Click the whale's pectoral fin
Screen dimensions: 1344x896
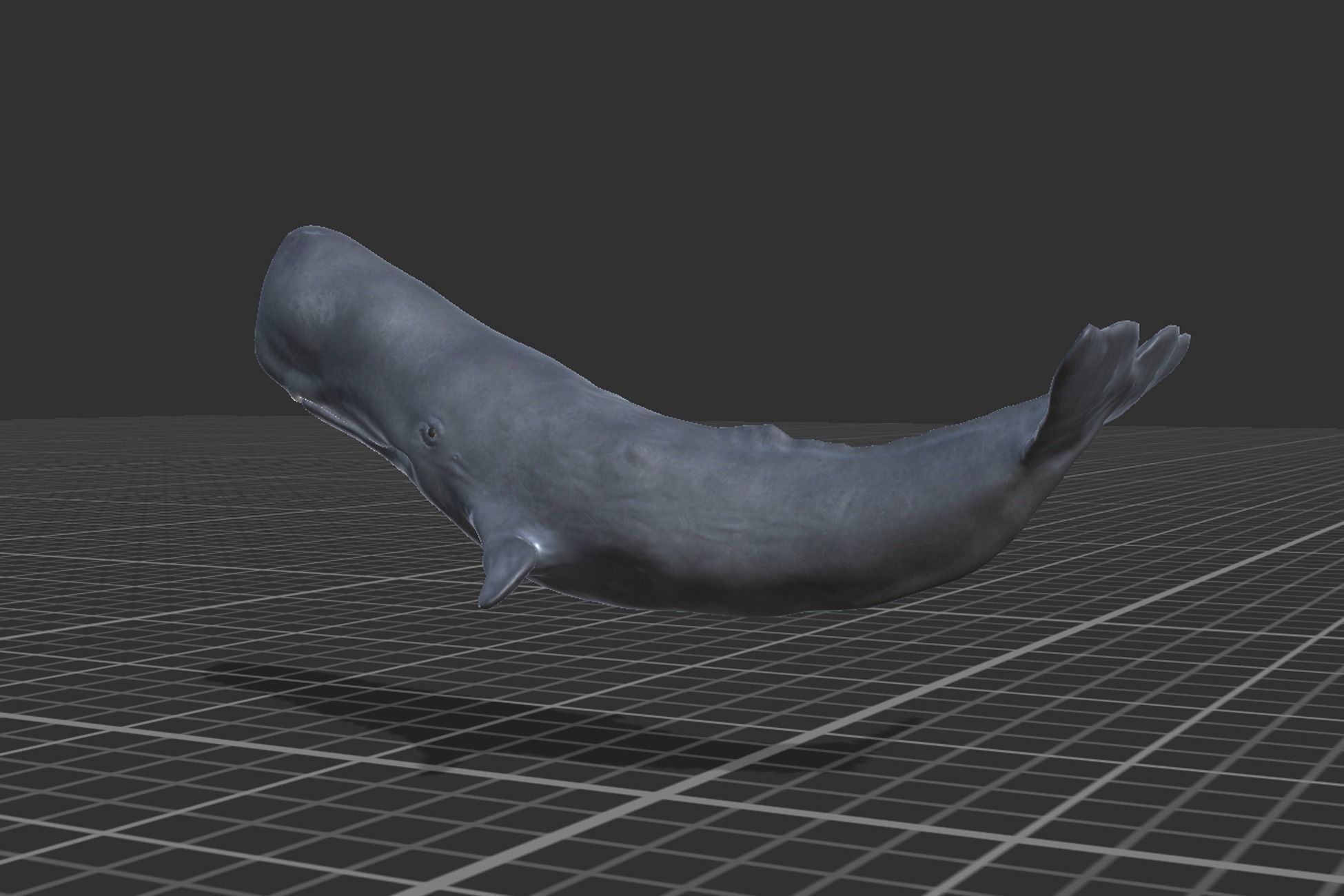tap(509, 572)
